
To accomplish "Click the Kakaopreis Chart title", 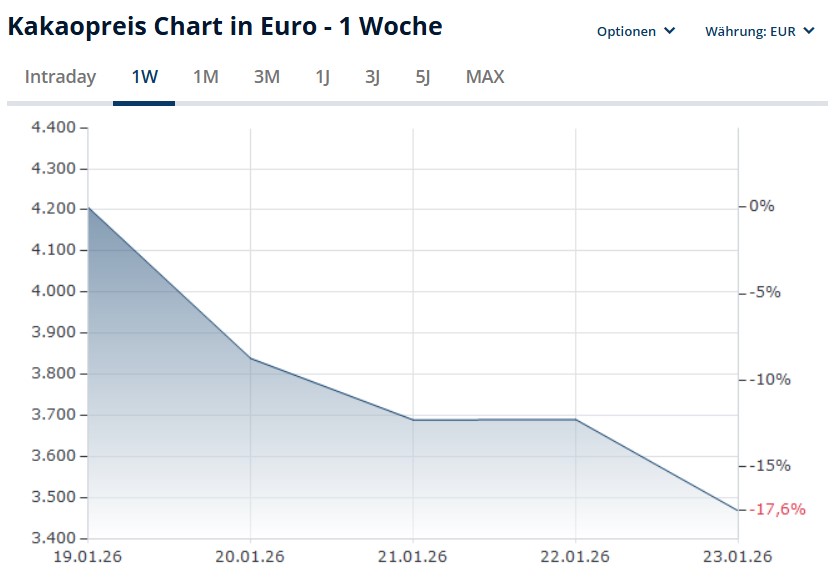I will [x=224, y=26].
